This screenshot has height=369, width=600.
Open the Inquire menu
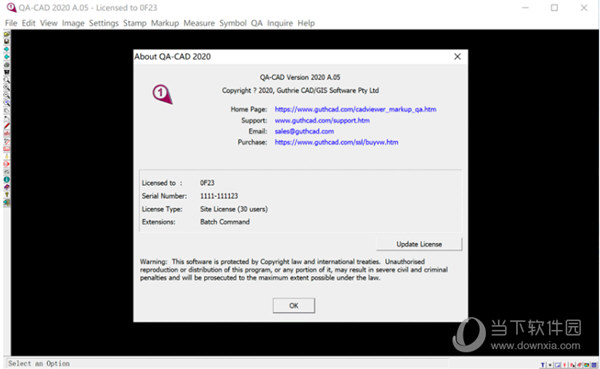point(280,23)
